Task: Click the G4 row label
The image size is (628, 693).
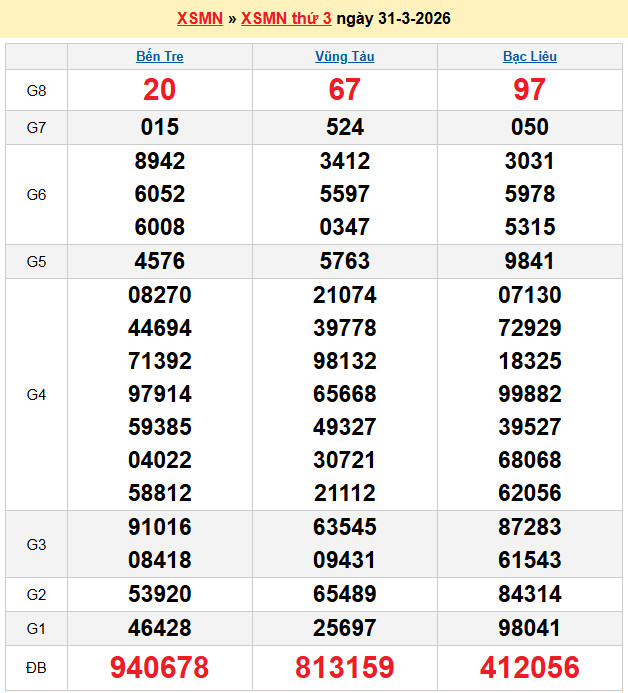Action: (36, 395)
